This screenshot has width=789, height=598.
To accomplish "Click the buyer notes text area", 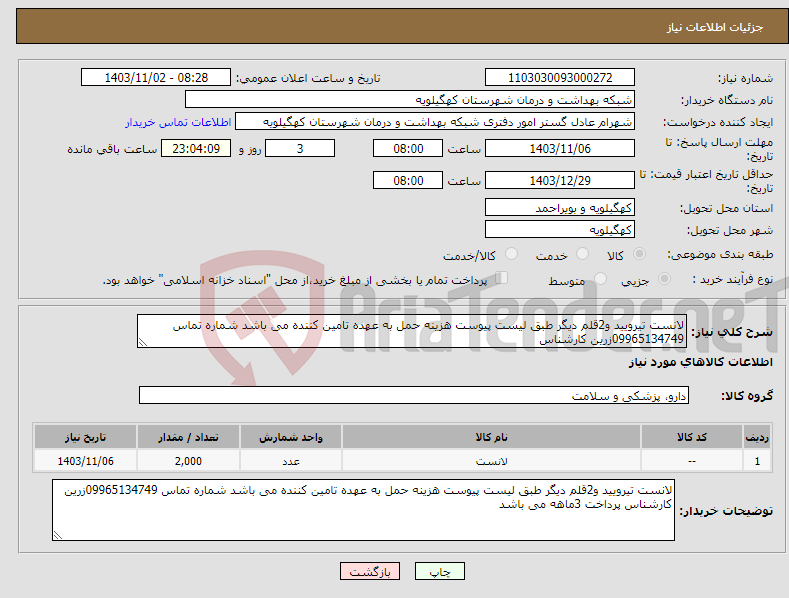I will tap(363, 510).
